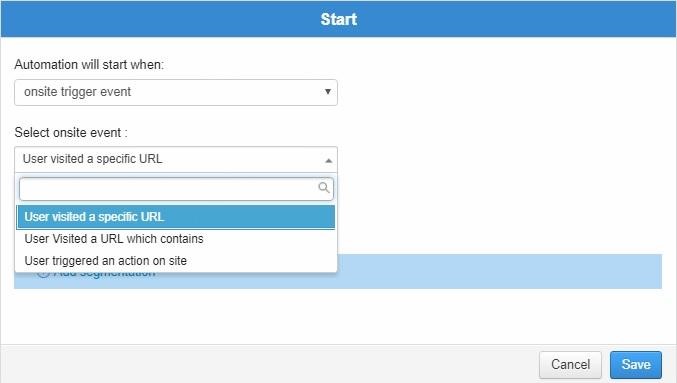Click the circled plus icon beside Add segmentation
Viewport: 677px width, 383px height.
(x=43, y=275)
